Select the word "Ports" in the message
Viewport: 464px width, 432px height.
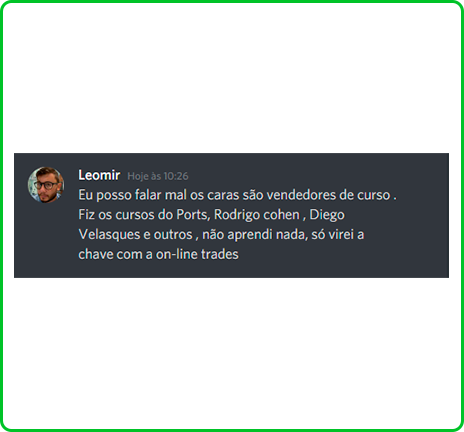click(x=193, y=215)
